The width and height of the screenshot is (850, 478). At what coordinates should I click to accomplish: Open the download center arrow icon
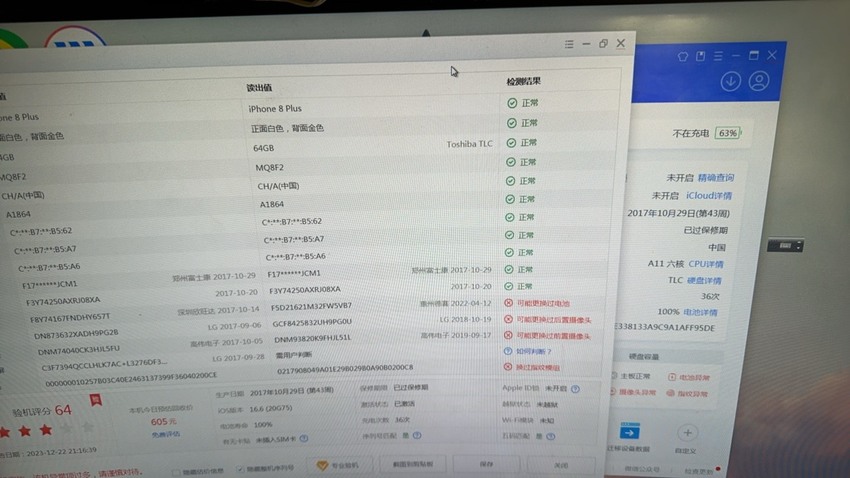point(730,81)
